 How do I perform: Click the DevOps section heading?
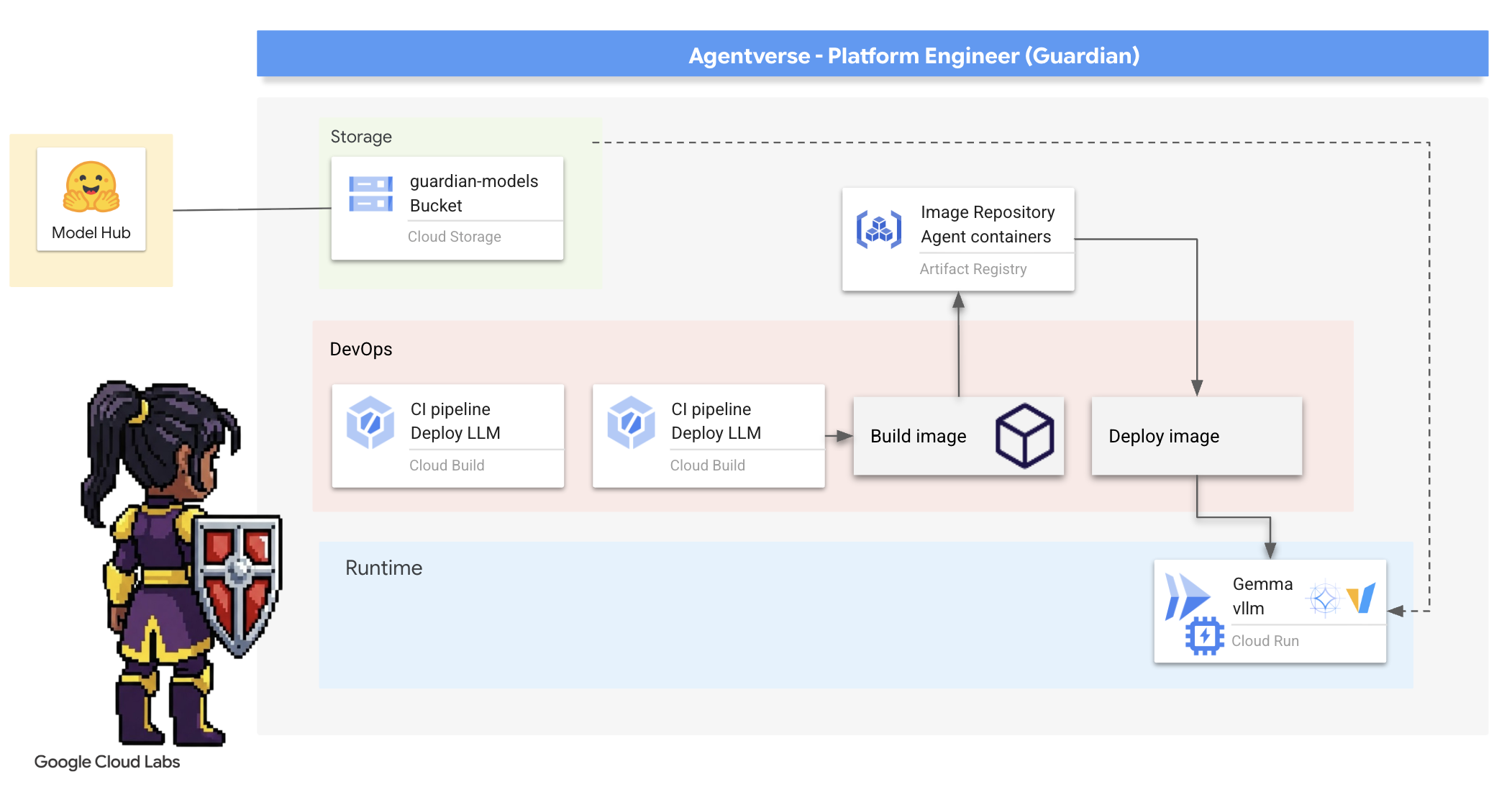(x=361, y=349)
